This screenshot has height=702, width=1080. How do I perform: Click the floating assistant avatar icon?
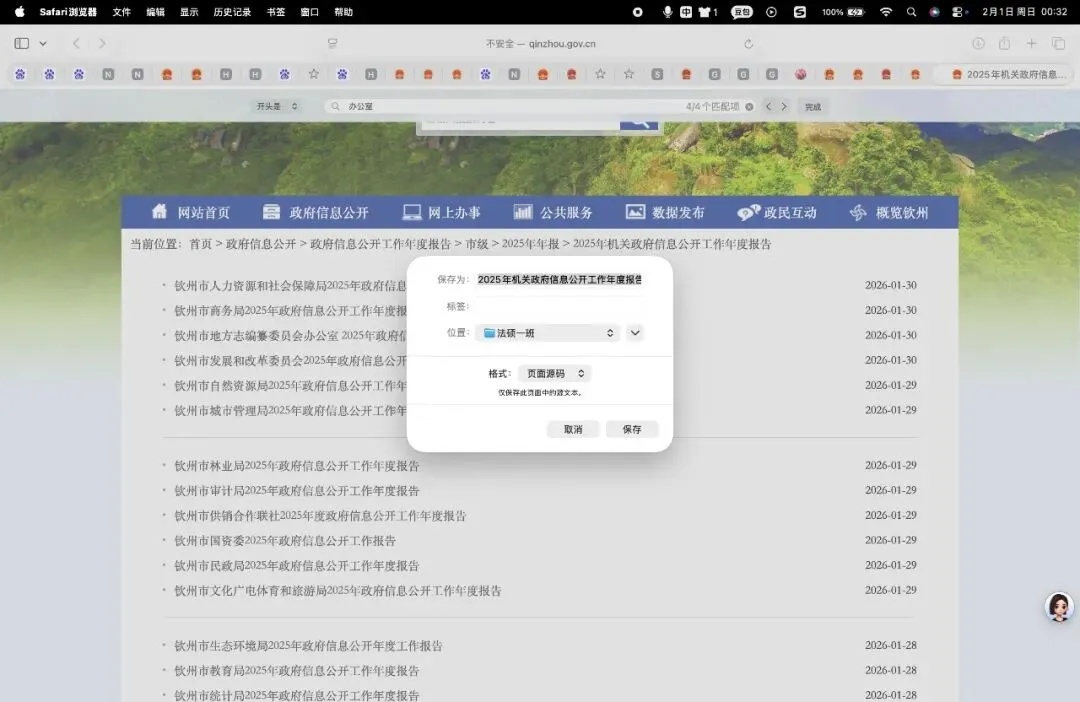tap(1059, 607)
